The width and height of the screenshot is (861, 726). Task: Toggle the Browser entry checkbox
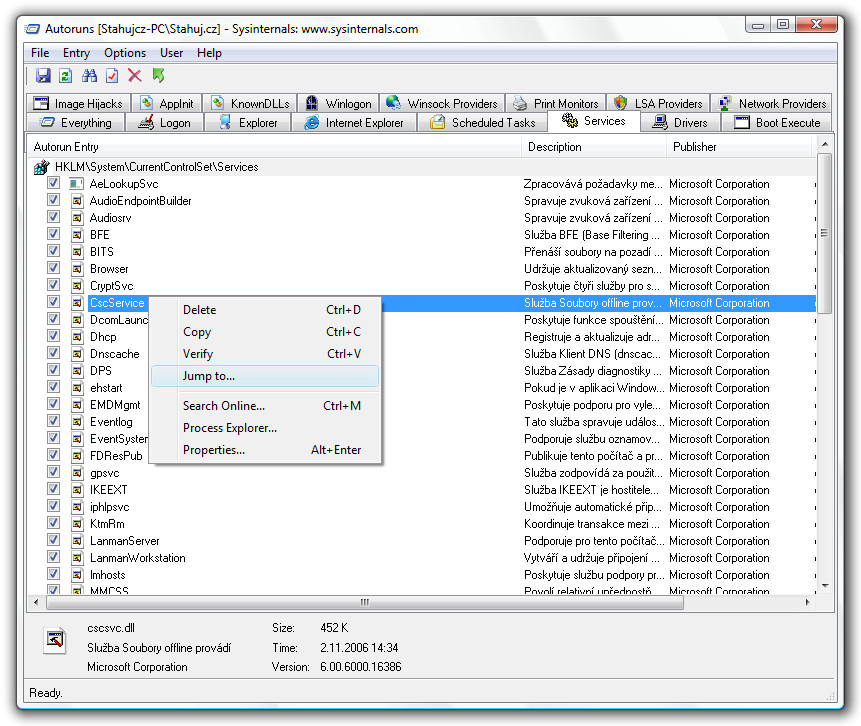(x=53, y=268)
